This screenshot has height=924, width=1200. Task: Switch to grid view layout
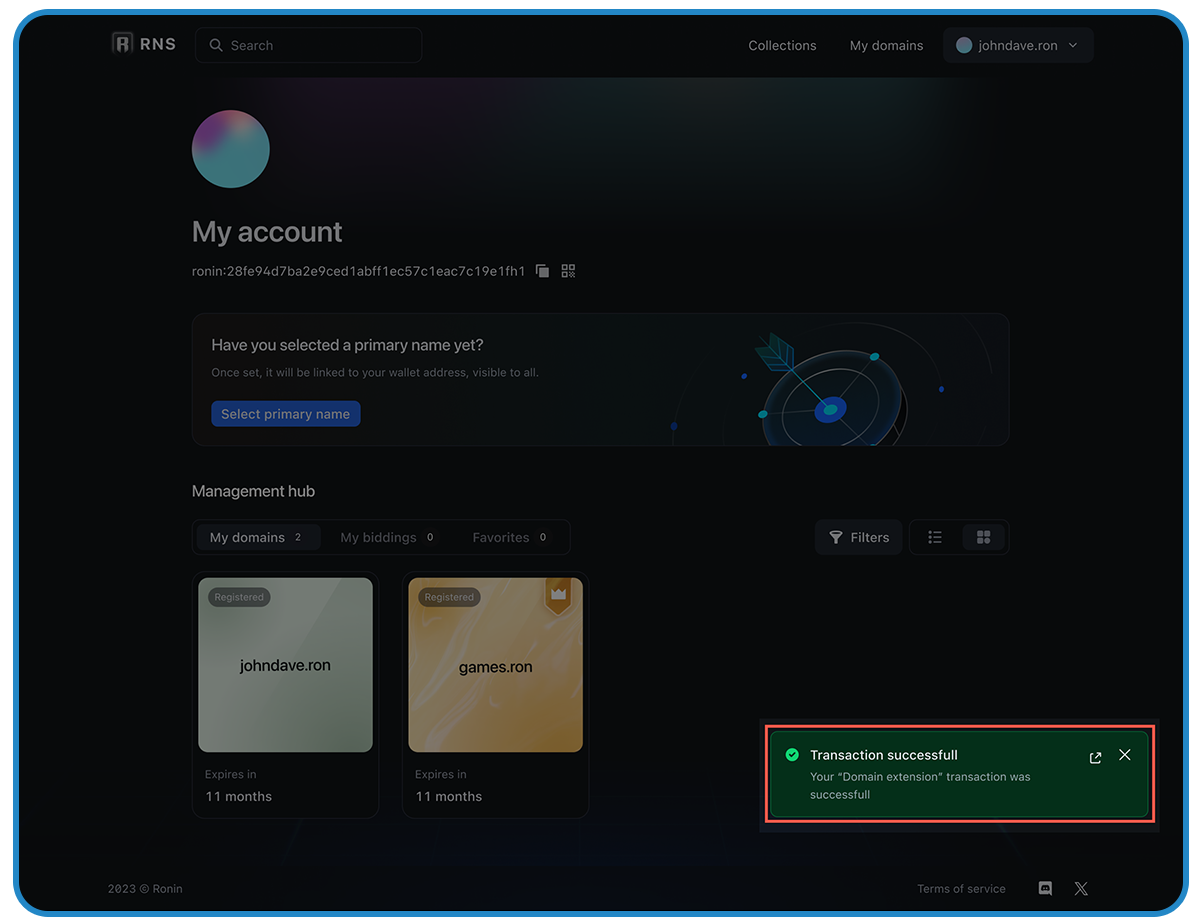pyautogui.click(x=983, y=537)
